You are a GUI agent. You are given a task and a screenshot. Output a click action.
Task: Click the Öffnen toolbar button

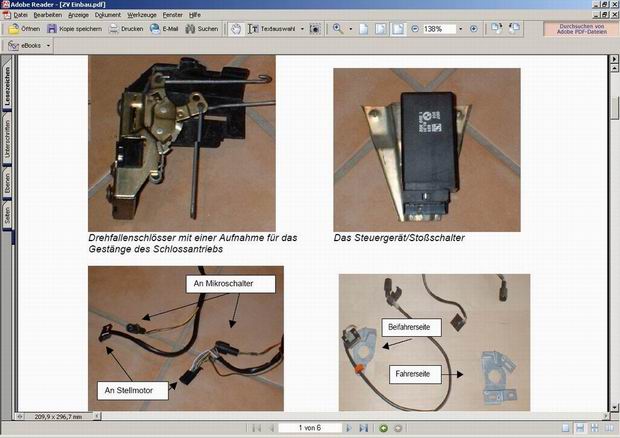click(25, 29)
